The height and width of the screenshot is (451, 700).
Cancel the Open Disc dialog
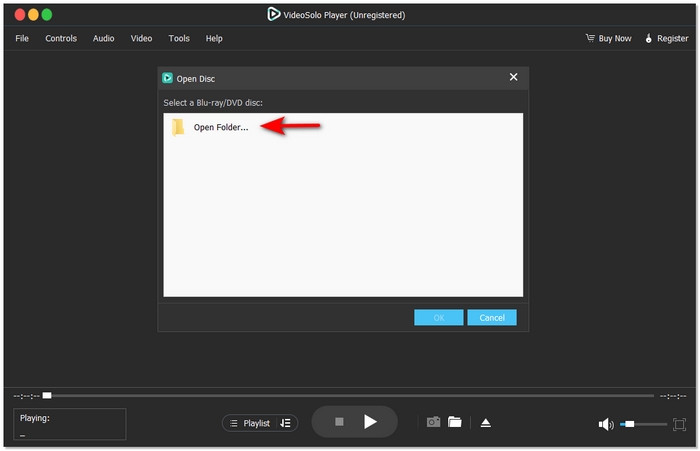(492, 317)
